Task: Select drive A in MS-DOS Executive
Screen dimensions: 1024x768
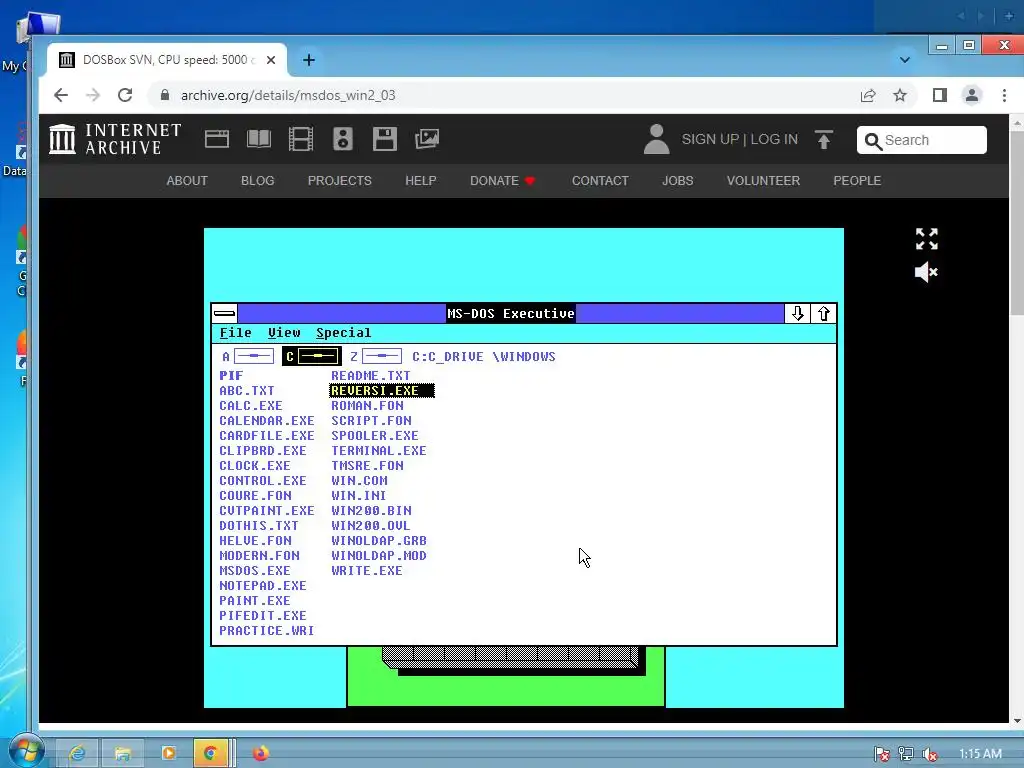Action: tap(248, 357)
